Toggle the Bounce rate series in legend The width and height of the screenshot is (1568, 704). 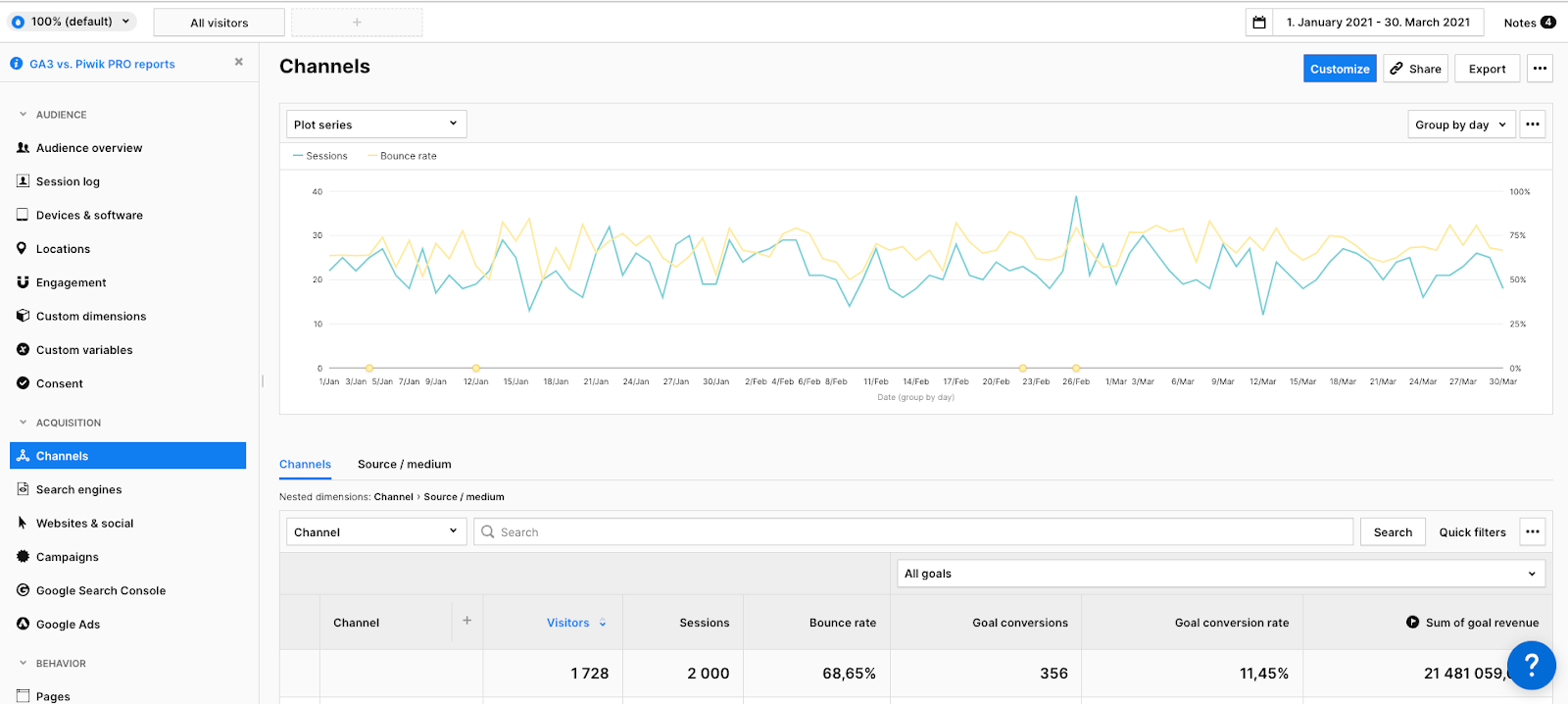click(403, 156)
